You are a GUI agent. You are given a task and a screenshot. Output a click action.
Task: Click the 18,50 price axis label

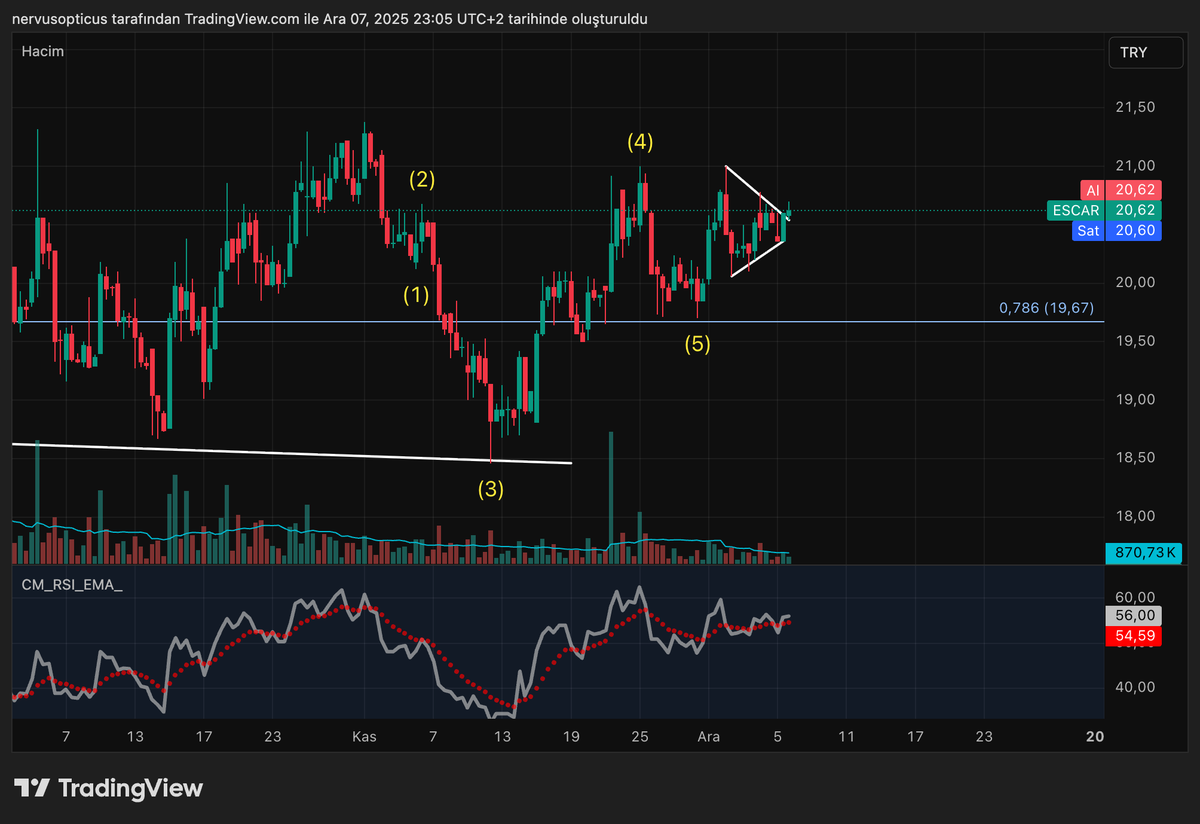click(1135, 458)
